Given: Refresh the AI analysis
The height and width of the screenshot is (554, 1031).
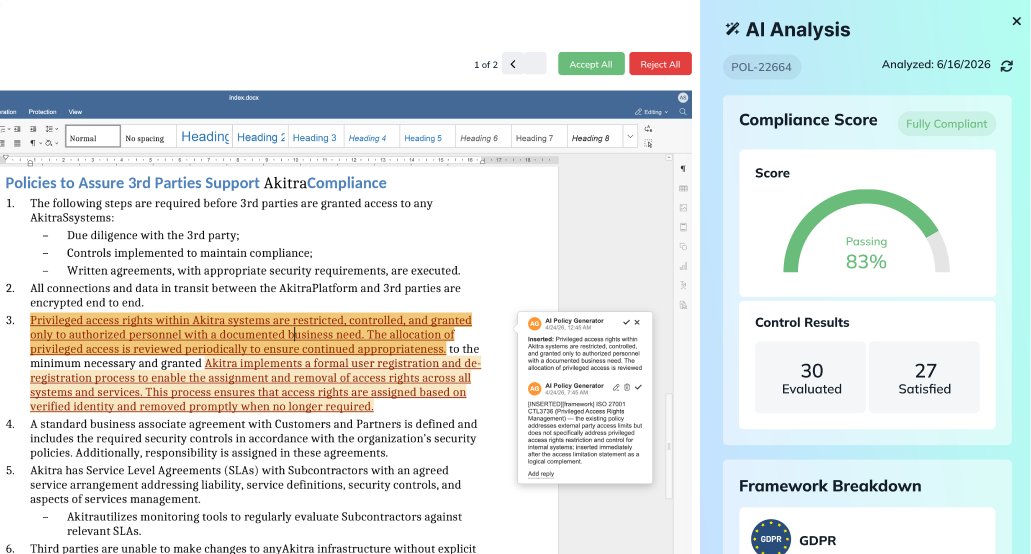Looking at the screenshot, I should point(1007,66).
